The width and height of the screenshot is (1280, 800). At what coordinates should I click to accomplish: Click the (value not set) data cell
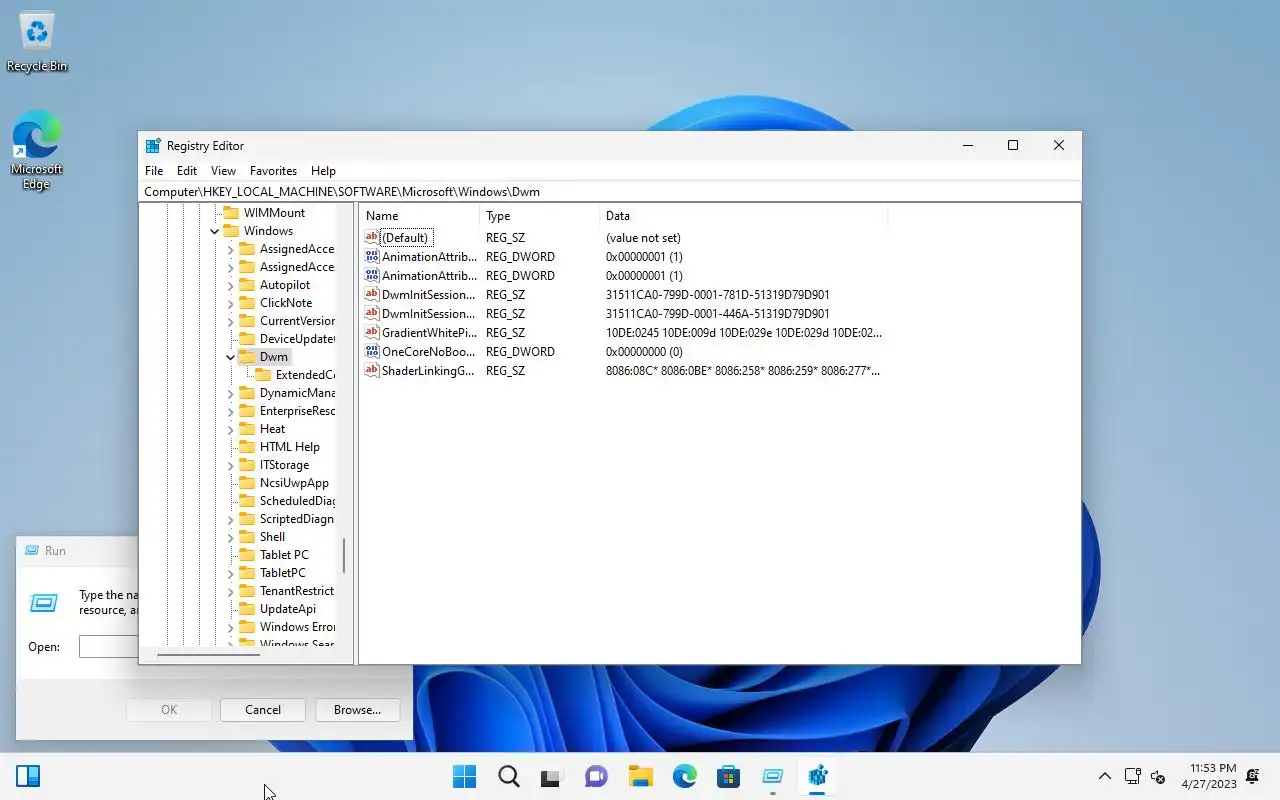[x=643, y=238]
